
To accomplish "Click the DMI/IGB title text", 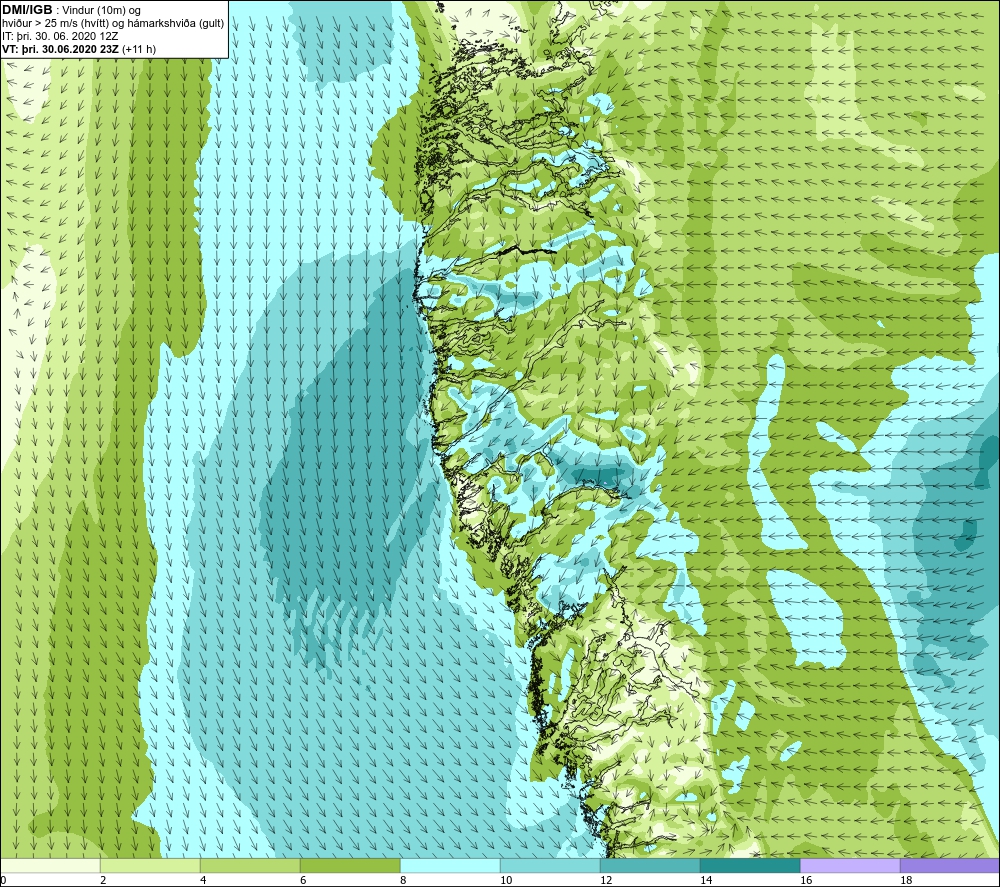I will [x=27, y=10].
